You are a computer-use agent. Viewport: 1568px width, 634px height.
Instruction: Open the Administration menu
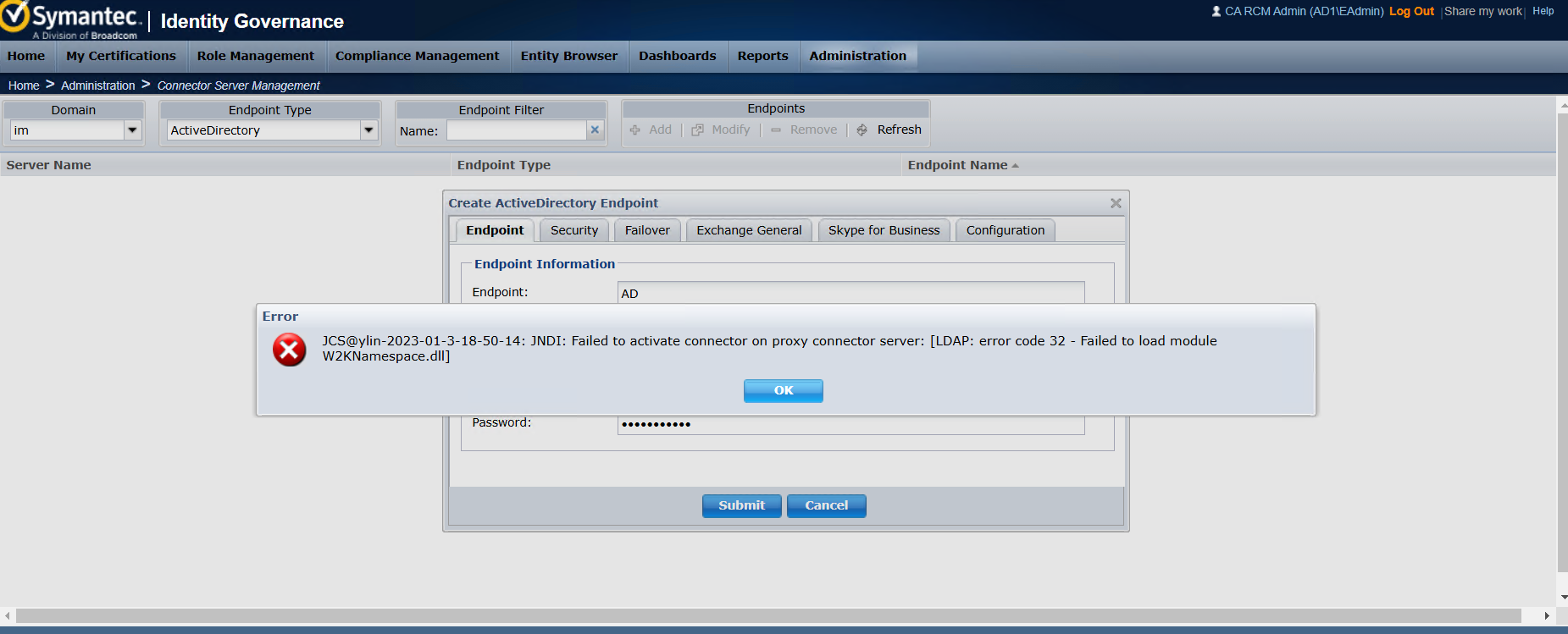pos(858,56)
